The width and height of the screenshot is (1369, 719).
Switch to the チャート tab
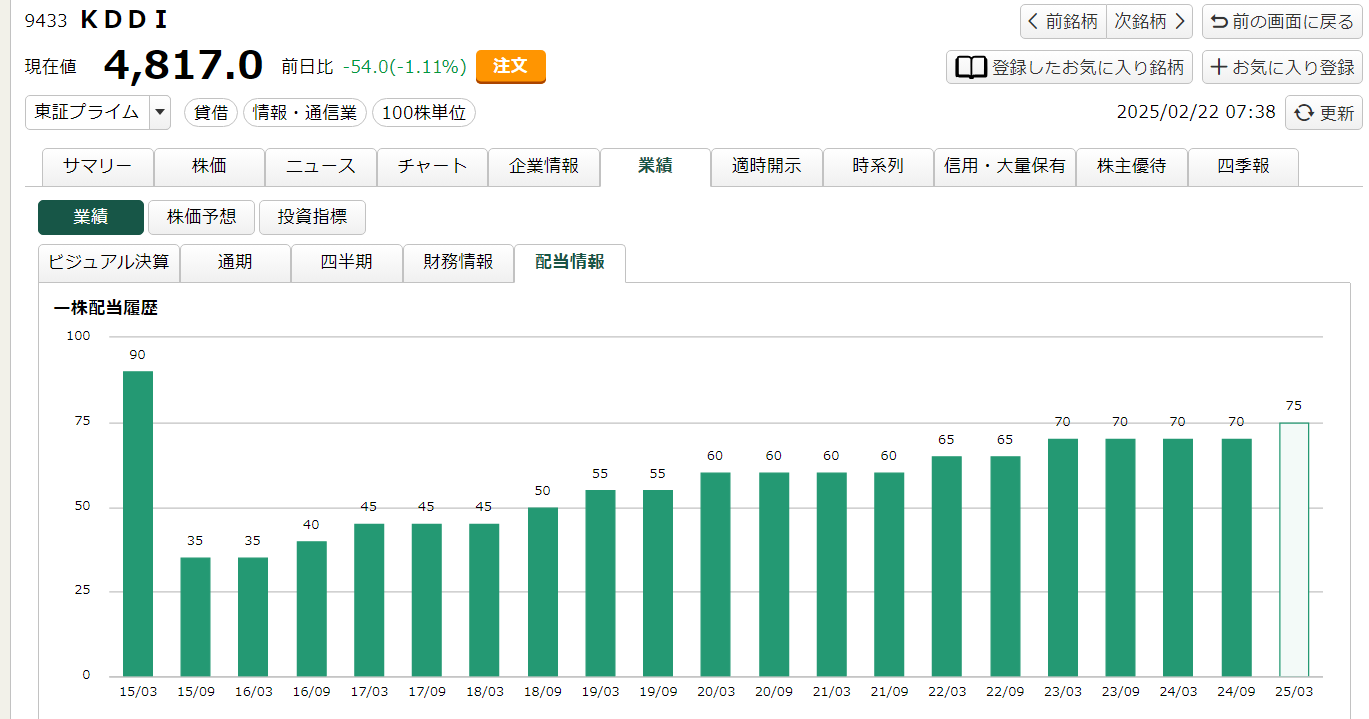432,167
